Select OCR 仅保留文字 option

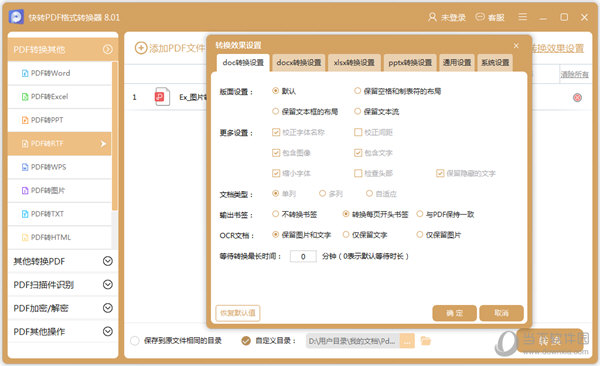(x=346, y=234)
